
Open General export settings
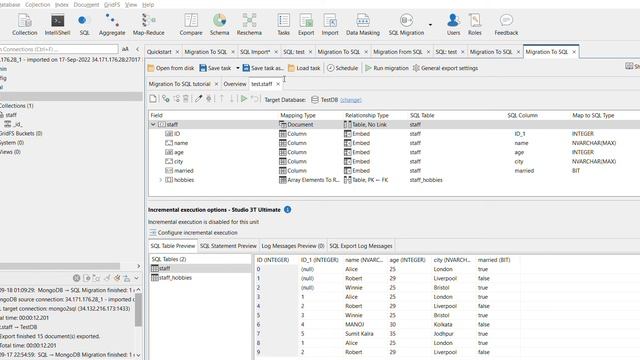coord(445,68)
